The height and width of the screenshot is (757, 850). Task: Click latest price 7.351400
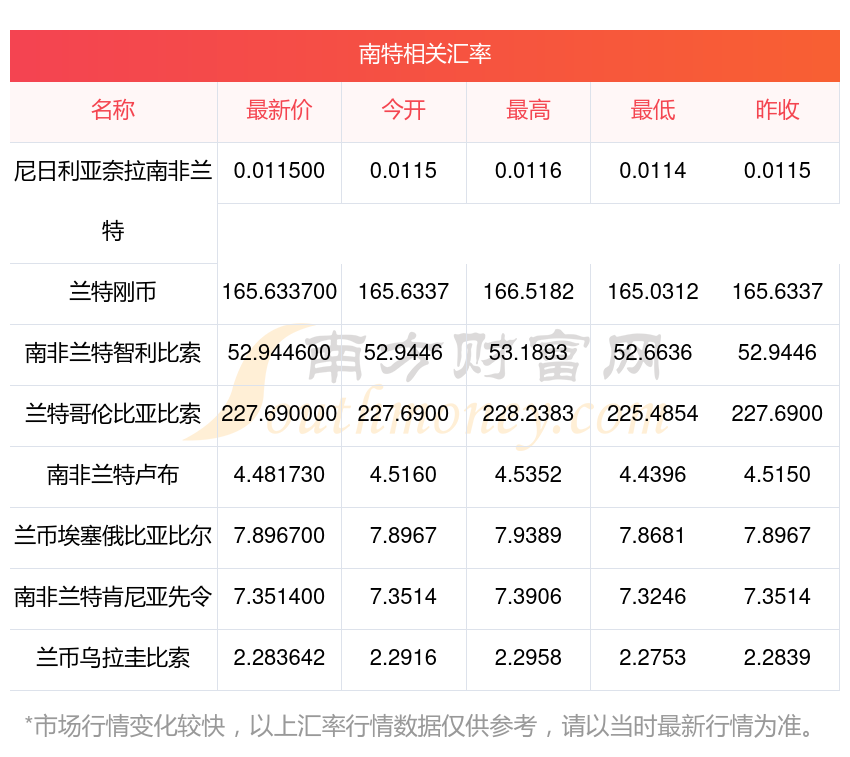pyautogui.click(x=279, y=597)
